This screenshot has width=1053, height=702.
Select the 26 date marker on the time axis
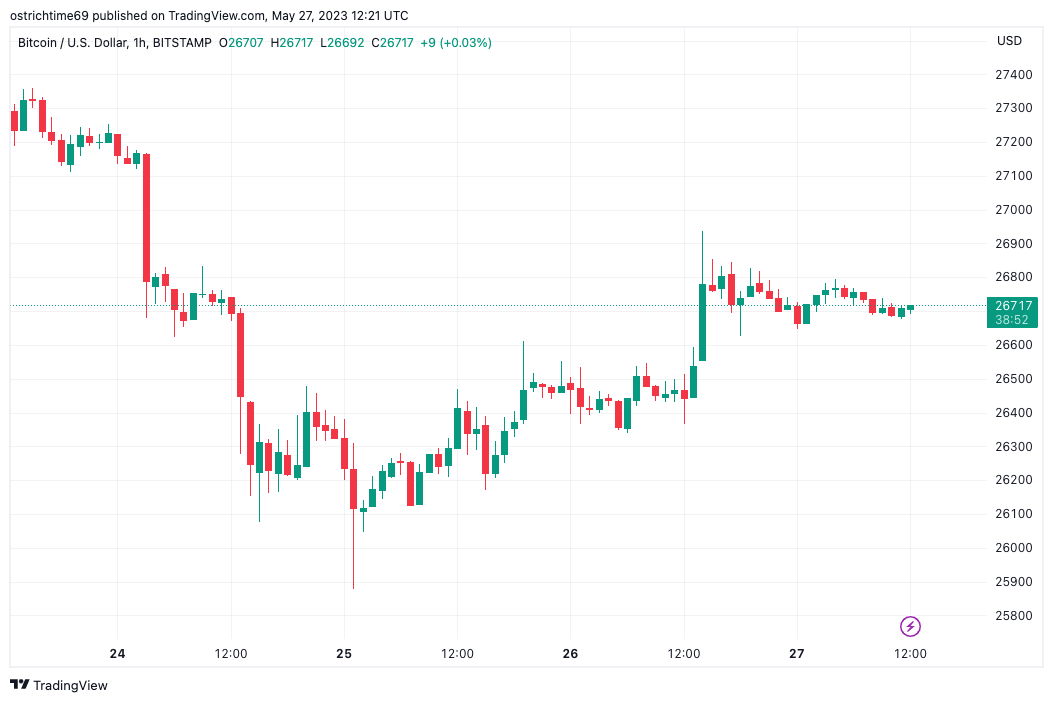point(570,654)
